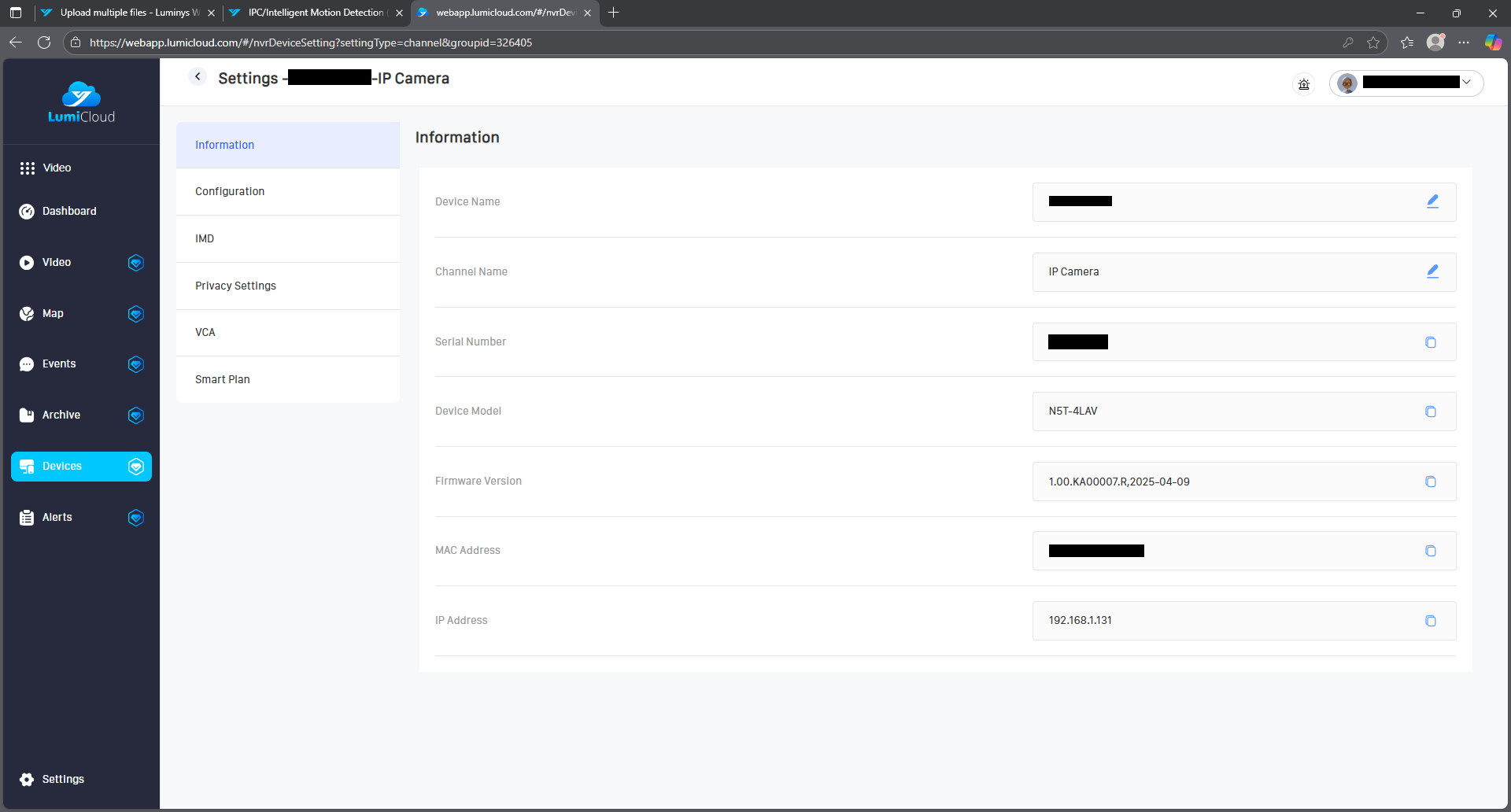This screenshot has height=812, width=1511.
Task: Edit the Channel Name with pencil icon
Action: coord(1432,271)
